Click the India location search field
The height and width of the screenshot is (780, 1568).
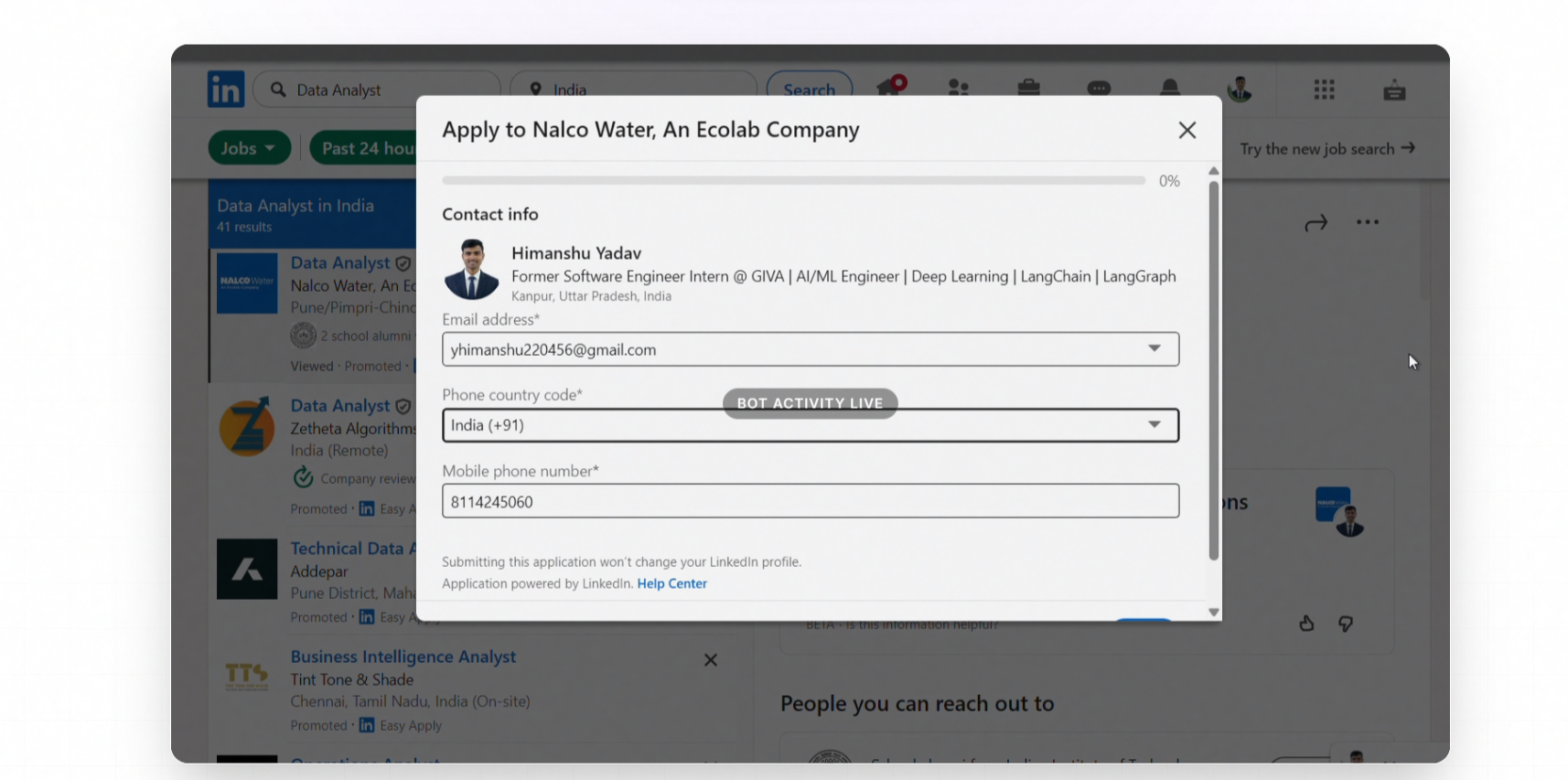[x=633, y=90]
